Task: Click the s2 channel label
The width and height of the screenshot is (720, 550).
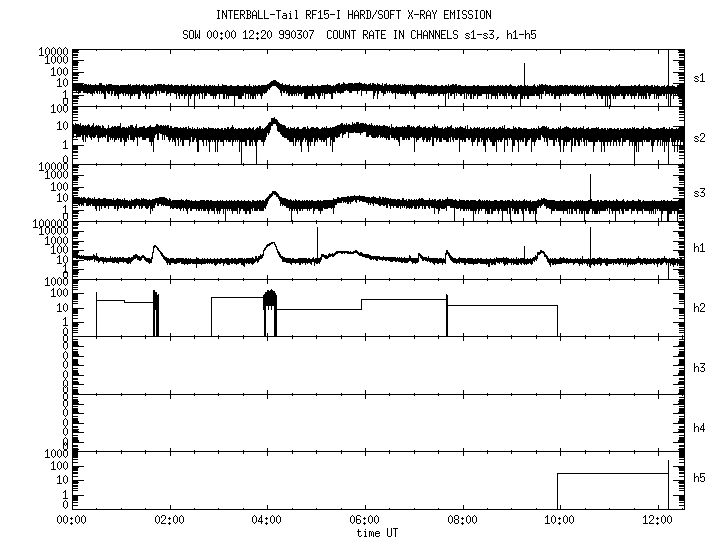Action: coord(699,137)
